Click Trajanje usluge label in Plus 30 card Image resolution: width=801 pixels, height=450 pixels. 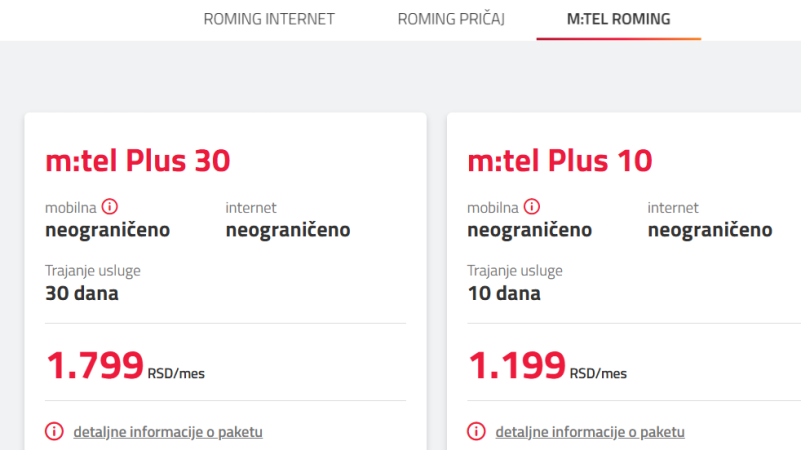pyautogui.click(x=93, y=270)
